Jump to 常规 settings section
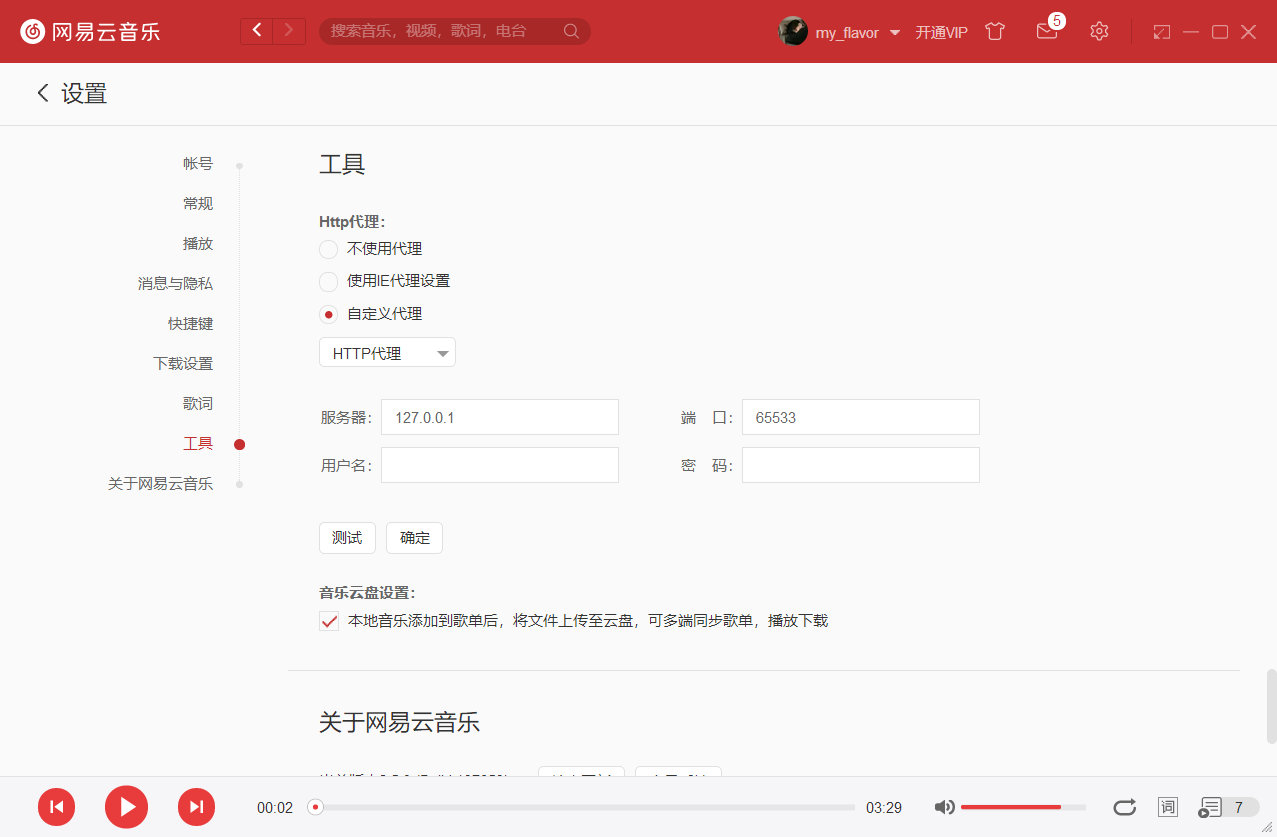The height and width of the screenshot is (837, 1277). (198, 204)
